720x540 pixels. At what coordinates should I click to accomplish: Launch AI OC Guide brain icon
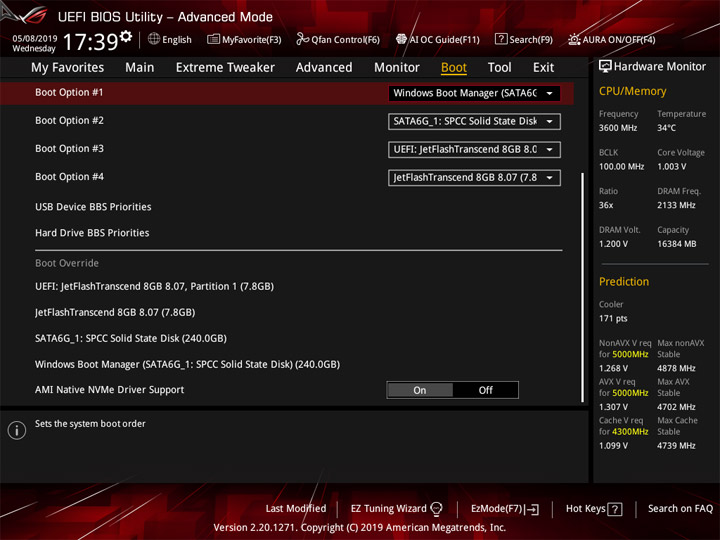401,39
